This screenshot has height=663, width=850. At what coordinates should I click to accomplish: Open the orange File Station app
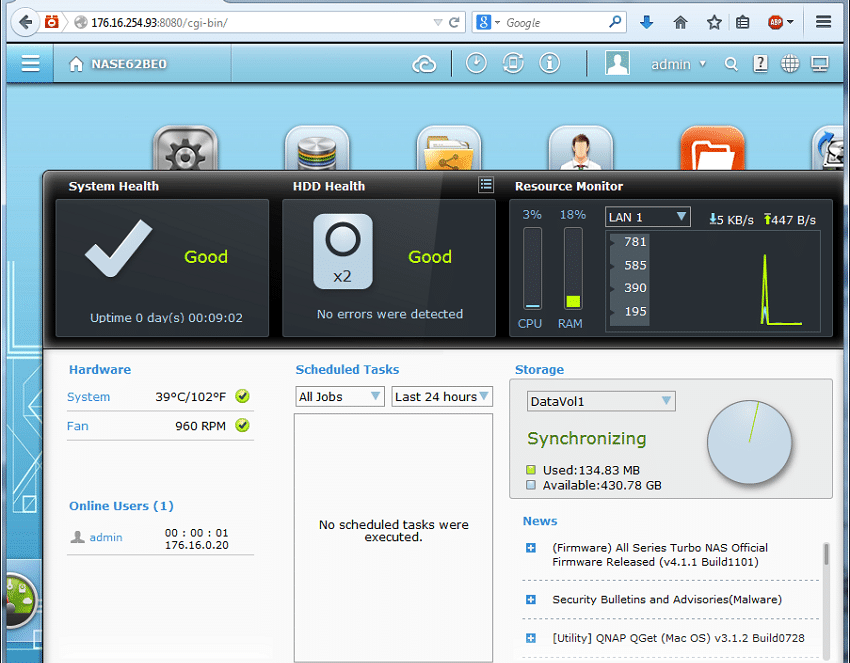[x=712, y=149]
